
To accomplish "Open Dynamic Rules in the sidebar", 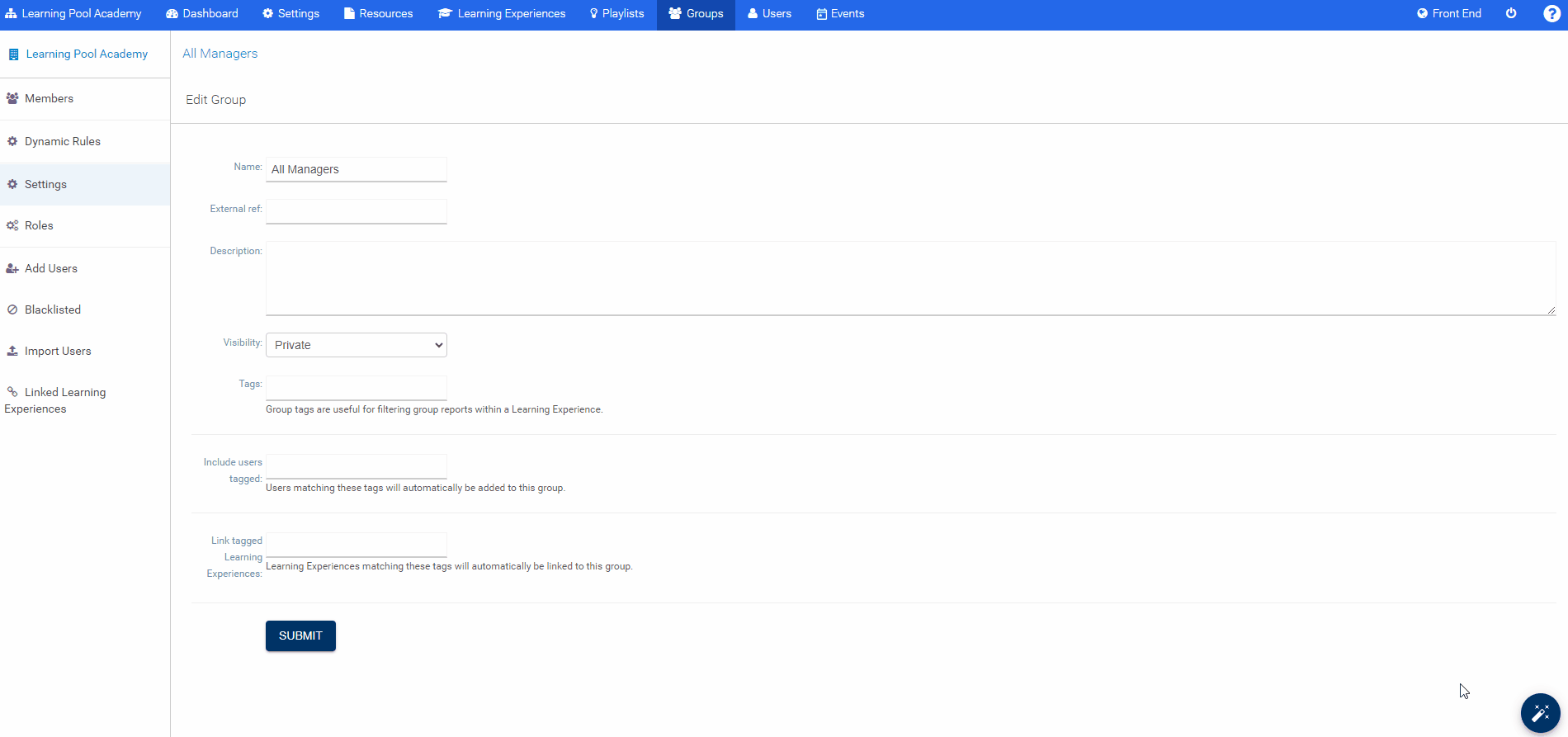I will click(62, 141).
